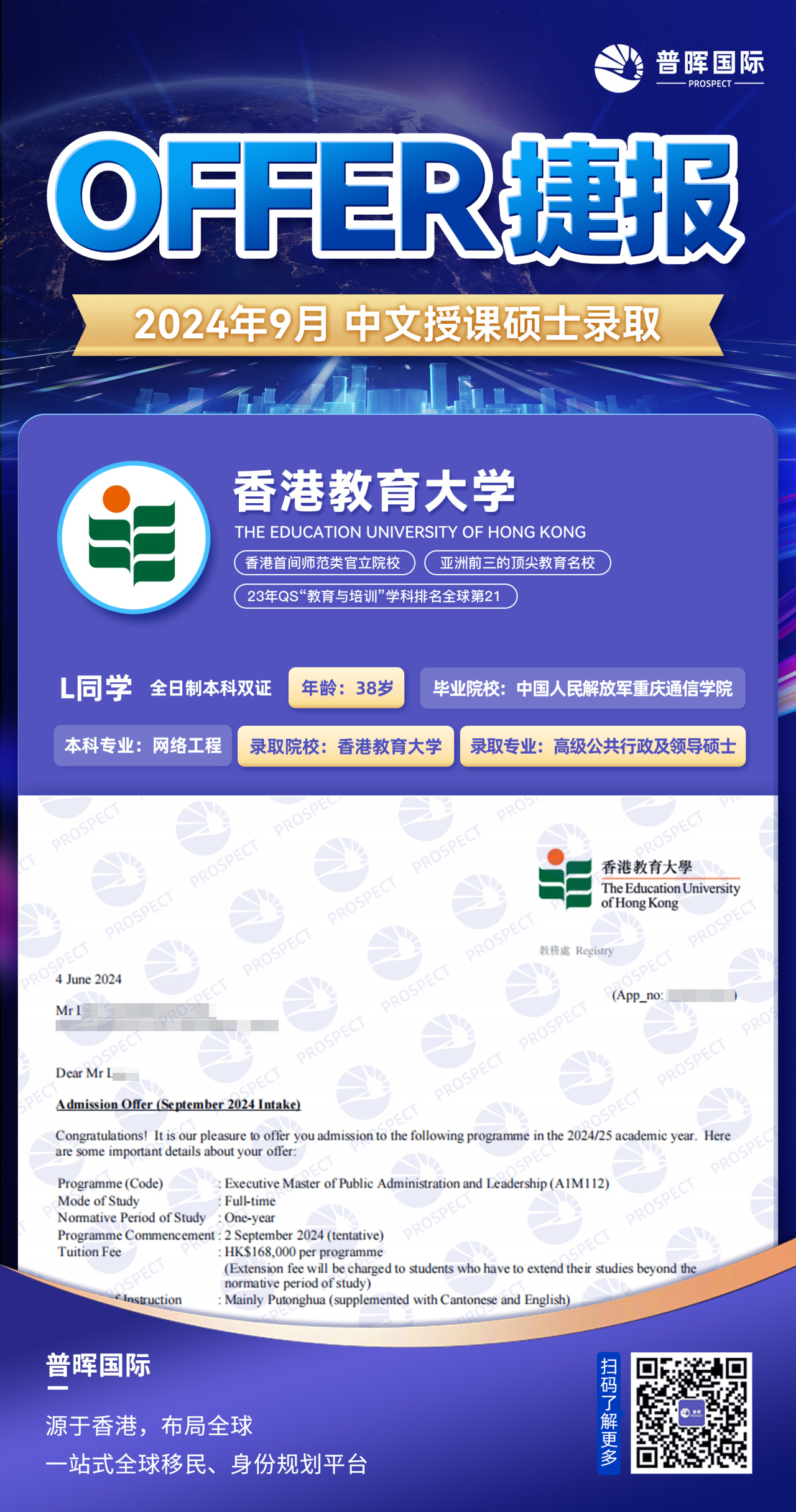Screen dimensions: 796x1512
Task: Click THE EDUCATION UNIVERSITY OF HONG KONG text
Action: [x=410, y=532]
